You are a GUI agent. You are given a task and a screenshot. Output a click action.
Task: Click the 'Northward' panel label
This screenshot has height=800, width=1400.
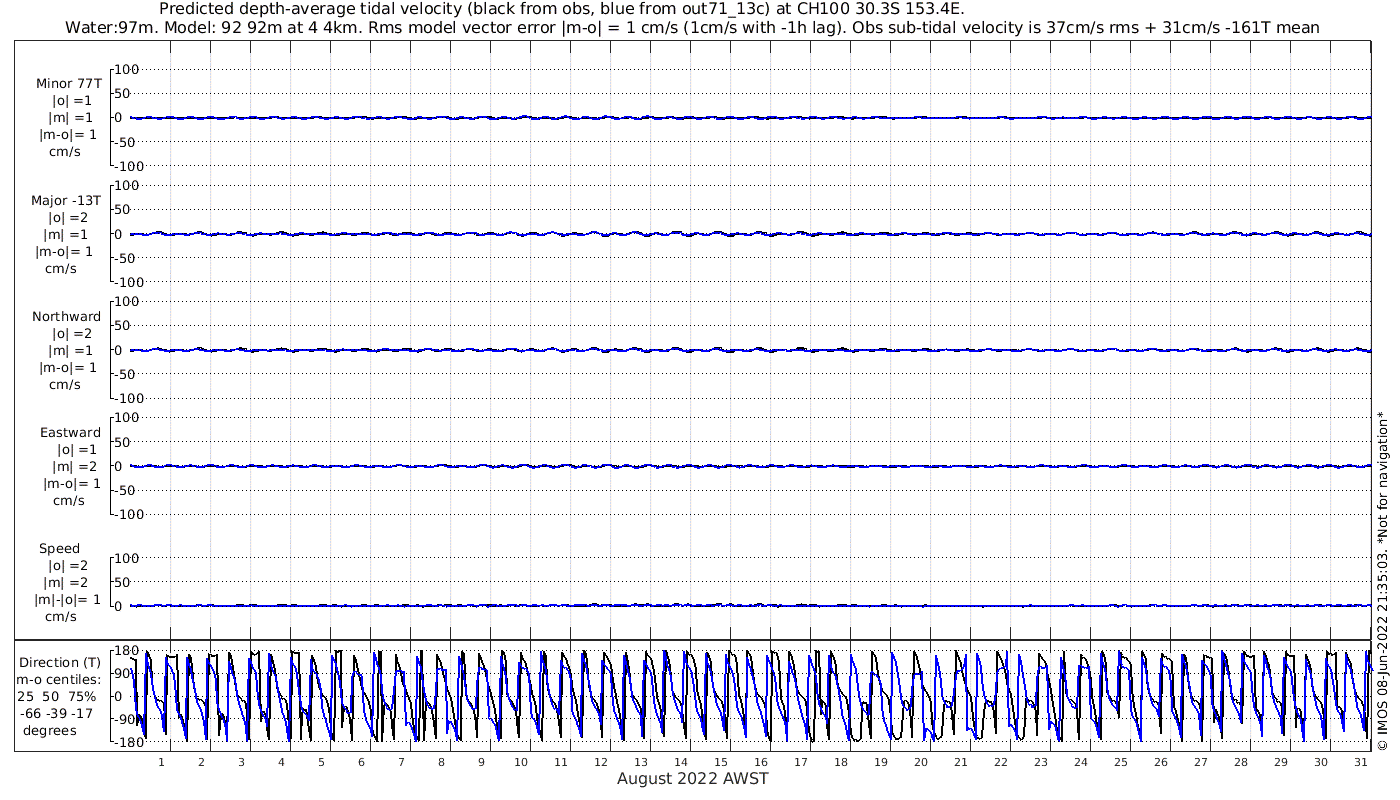pyautogui.click(x=66, y=317)
